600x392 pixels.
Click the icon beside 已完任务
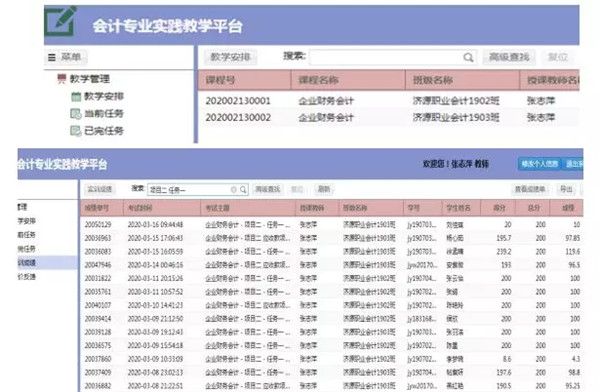[x=76, y=131]
